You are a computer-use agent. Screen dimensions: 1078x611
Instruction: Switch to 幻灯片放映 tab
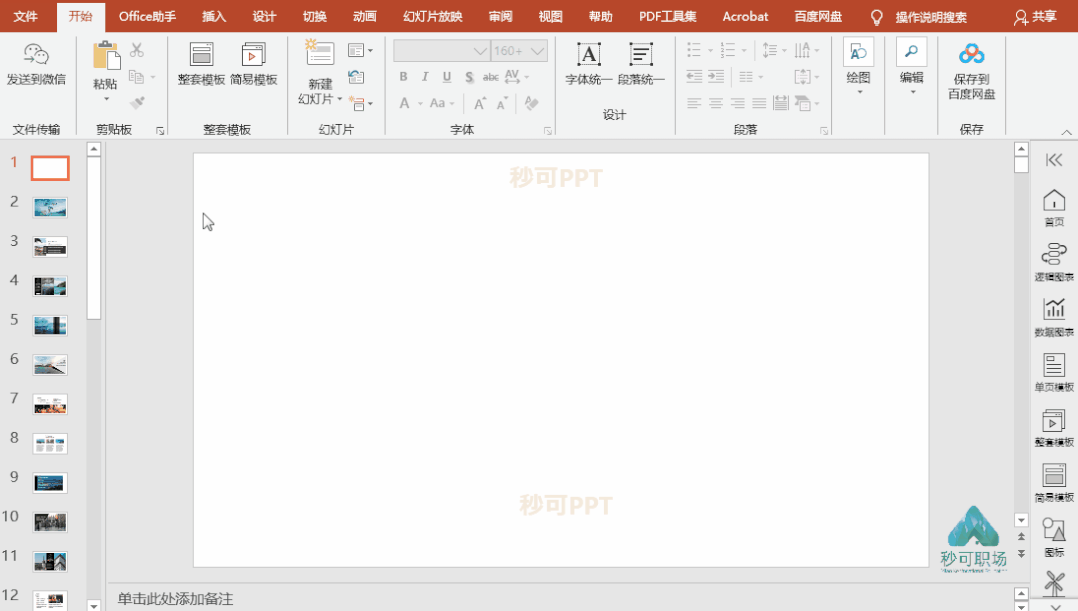click(432, 16)
